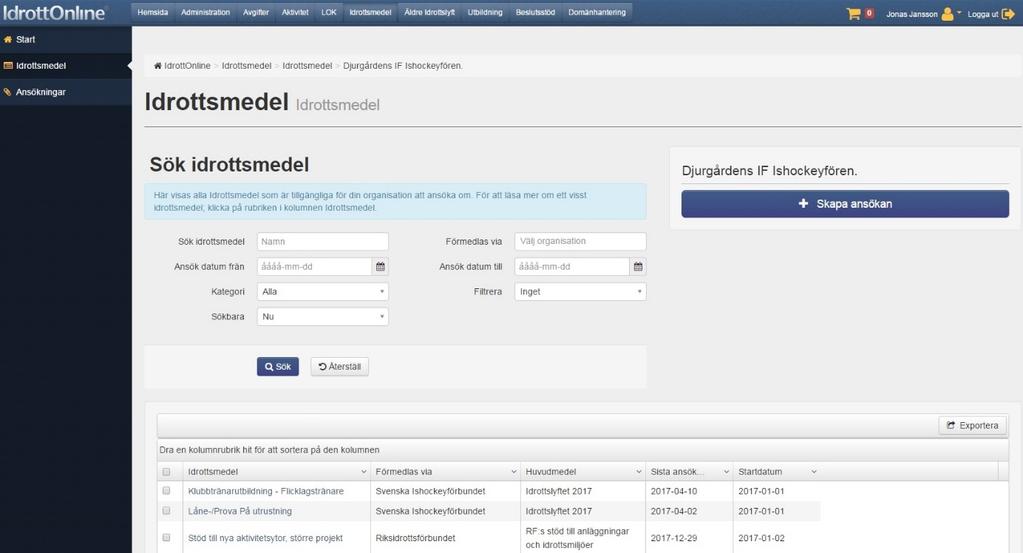Expand the Huvudmedel column header menu arrow
Image resolution: width=1023 pixels, height=553 pixels.
pos(639,471)
